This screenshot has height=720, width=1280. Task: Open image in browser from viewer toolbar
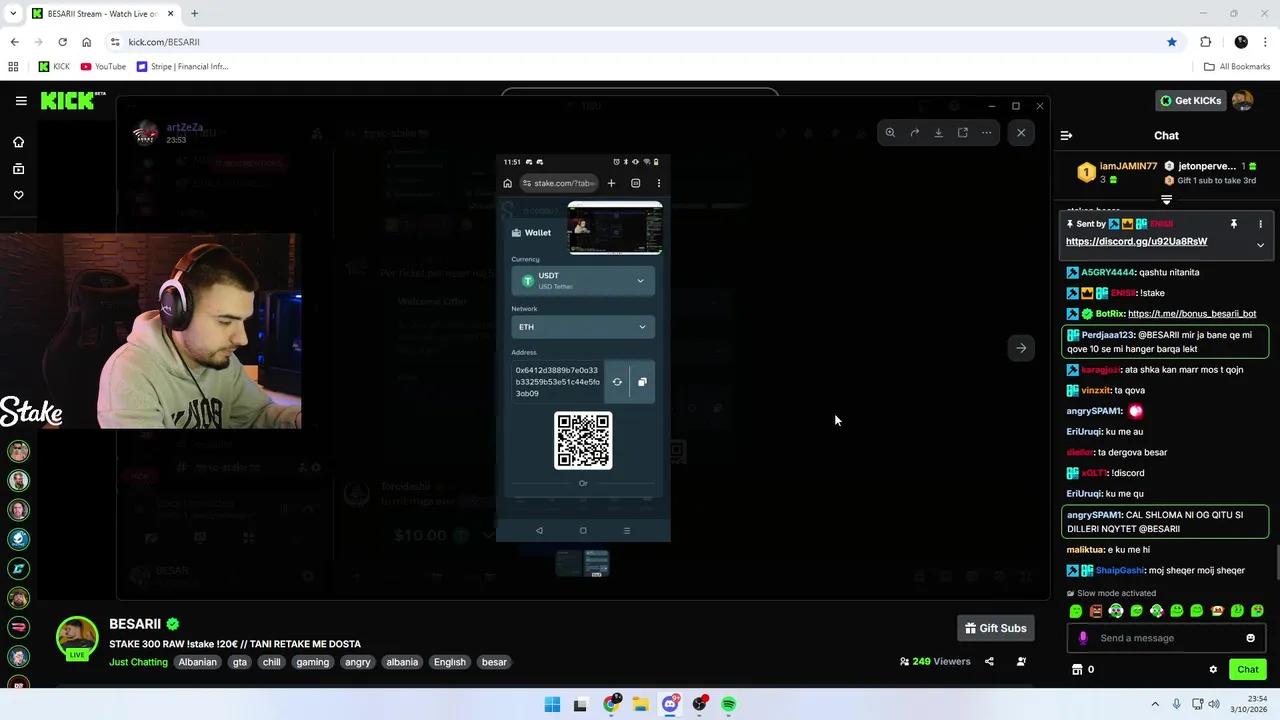(x=962, y=133)
